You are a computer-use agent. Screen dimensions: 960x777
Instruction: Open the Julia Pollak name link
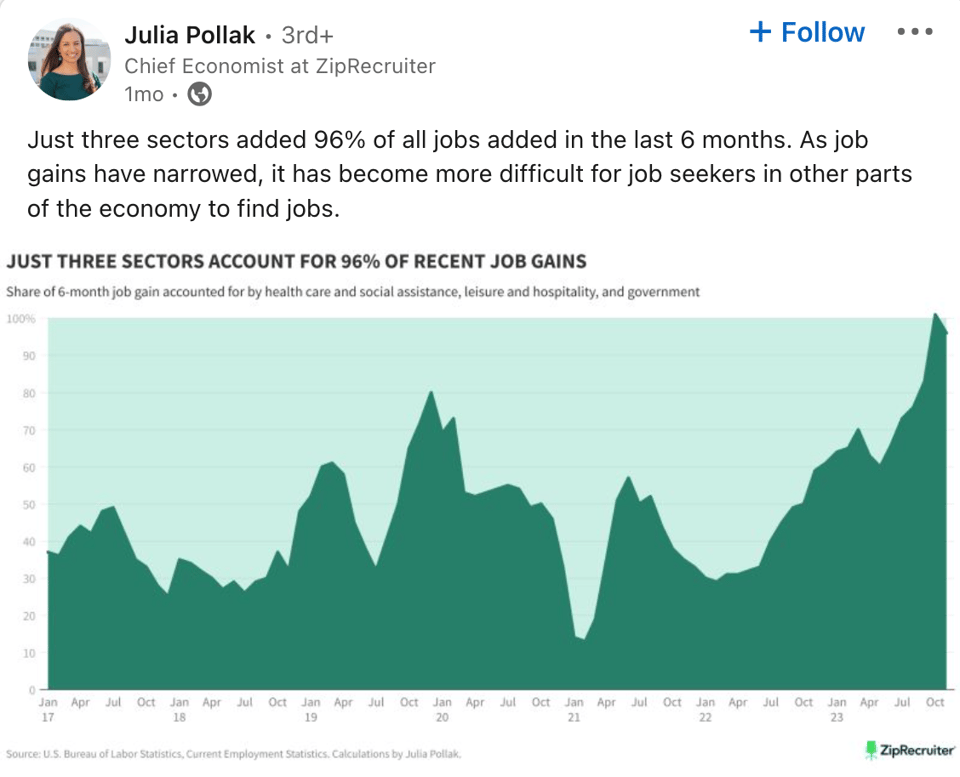(x=190, y=35)
